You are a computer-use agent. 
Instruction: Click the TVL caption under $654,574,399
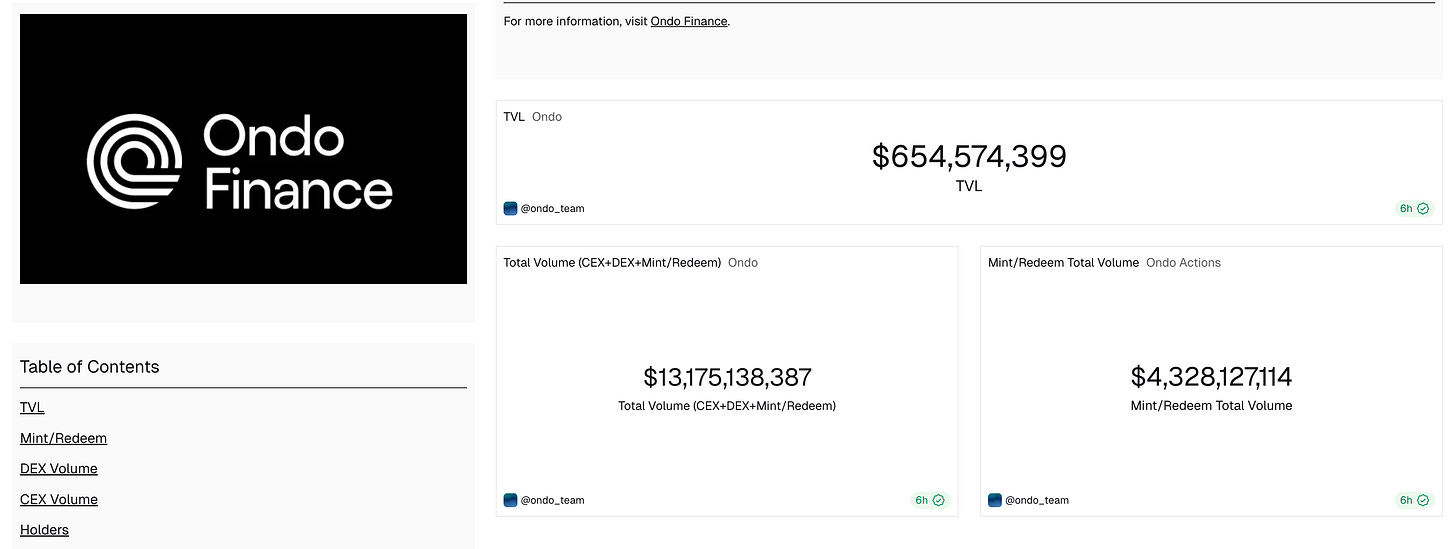pos(969,186)
